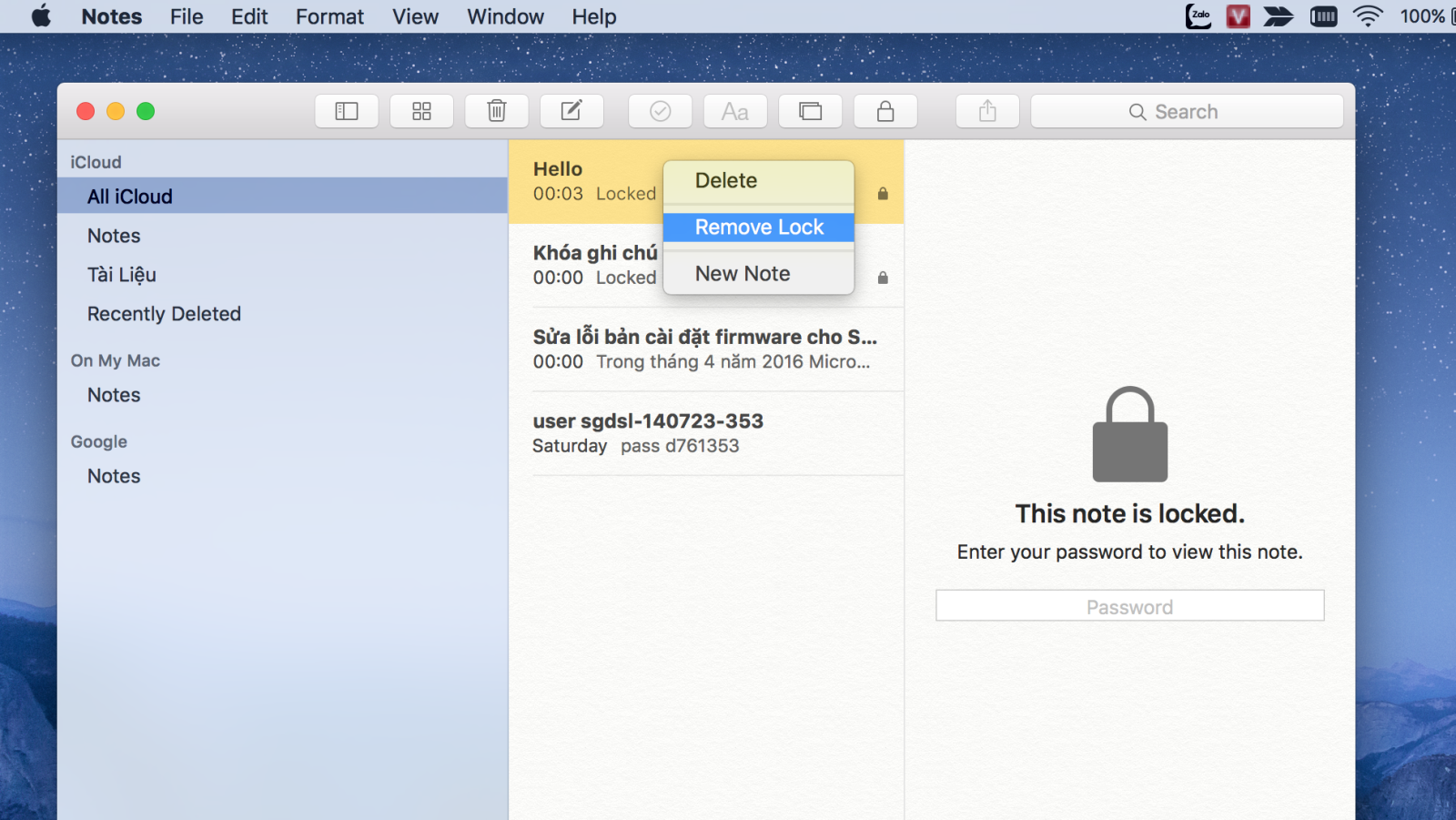Image resolution: width=1456 pixels, height=820 pixels.
Task: Click the lock icon in toolbar
Action: [x=885, y=111]
